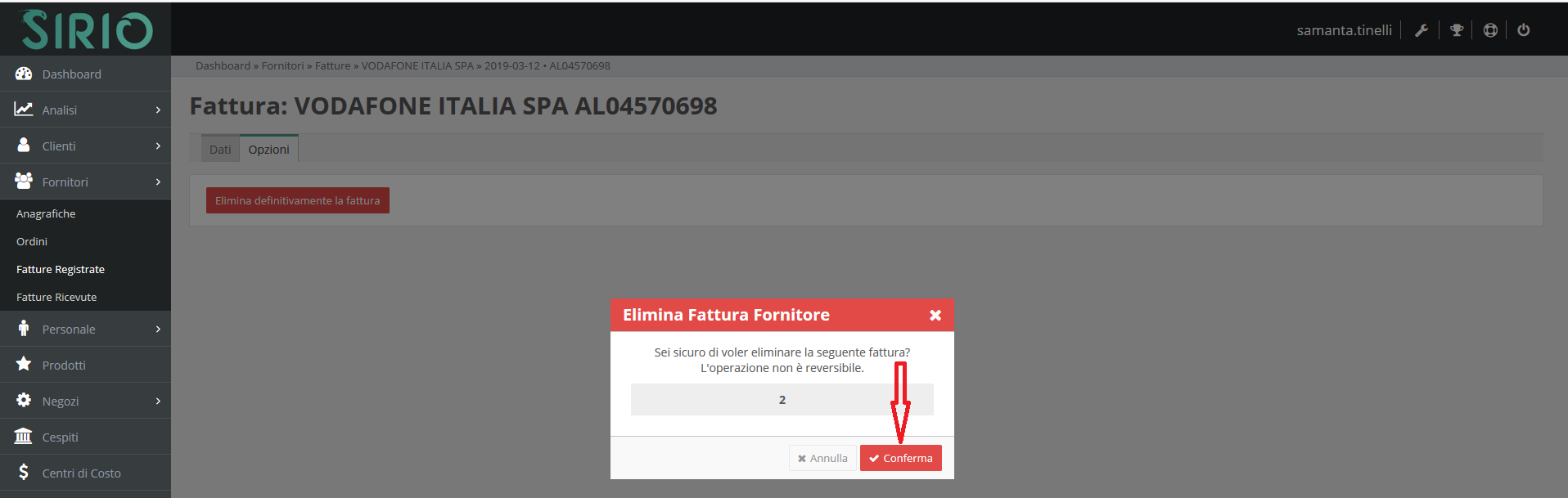1568x498 pixels.
Task: Click the Fornitori group icon
Action: (x=24, y=182)
